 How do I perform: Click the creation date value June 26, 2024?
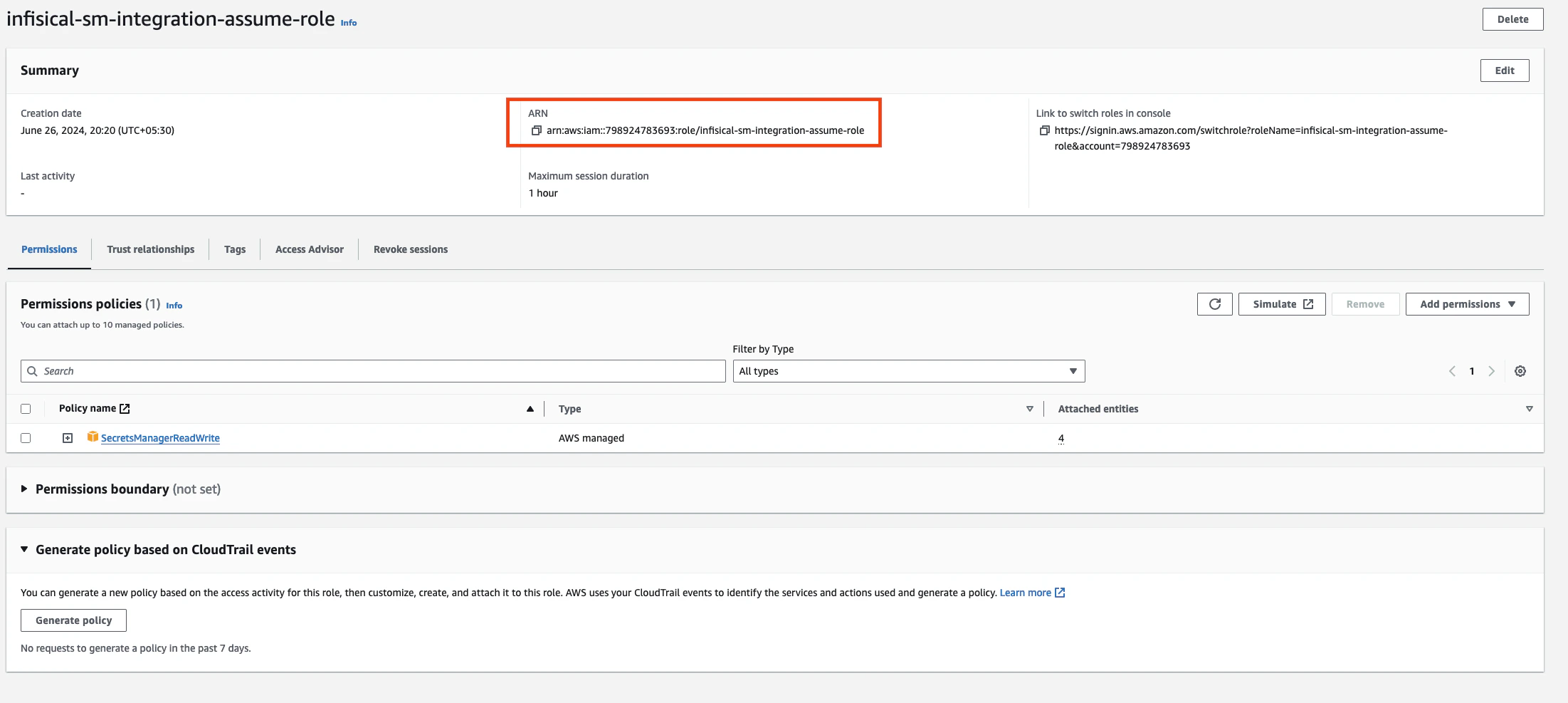coord(98,130)
